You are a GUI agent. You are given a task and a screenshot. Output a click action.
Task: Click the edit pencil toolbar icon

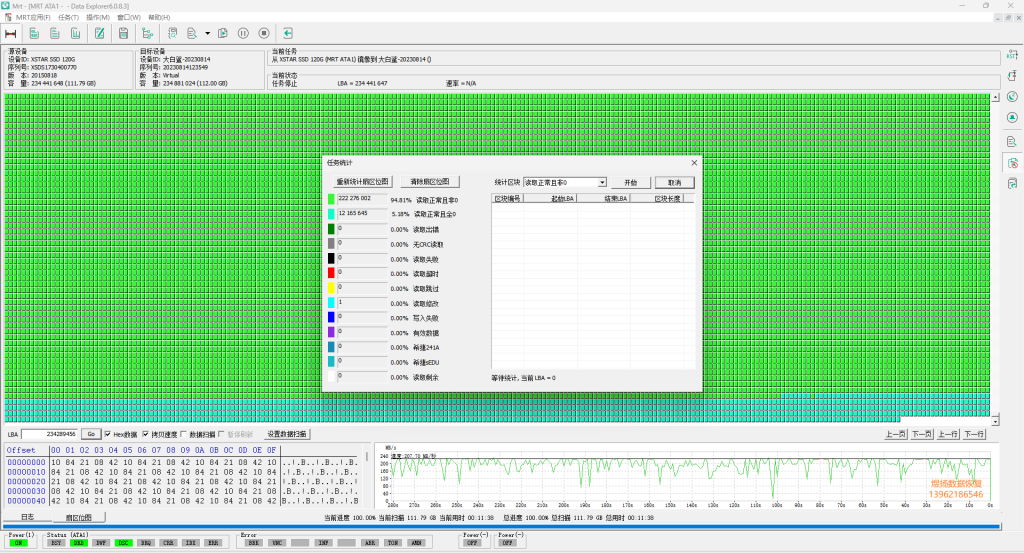point(99,33)
